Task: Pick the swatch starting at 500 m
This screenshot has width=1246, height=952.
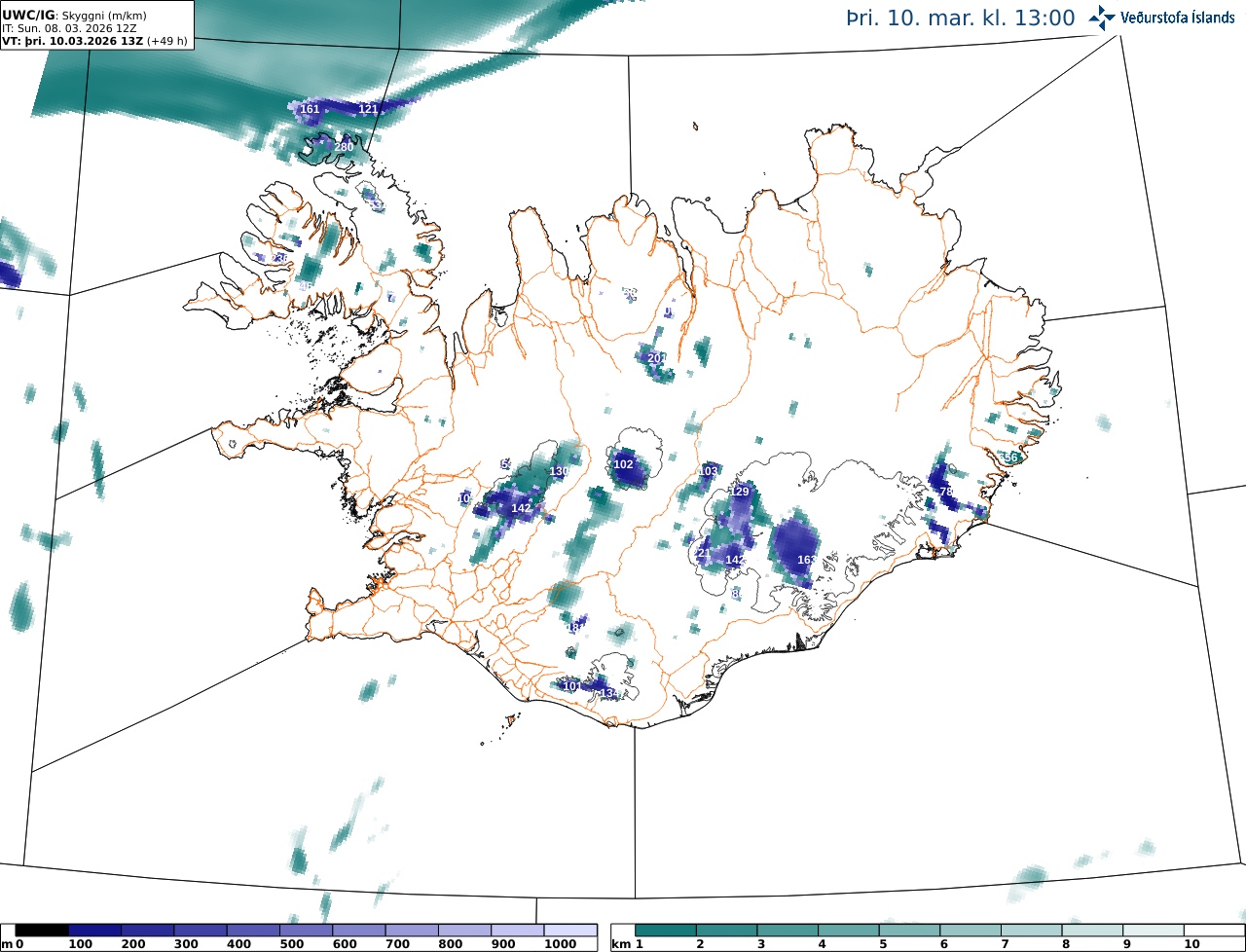Action: (306, 931)
